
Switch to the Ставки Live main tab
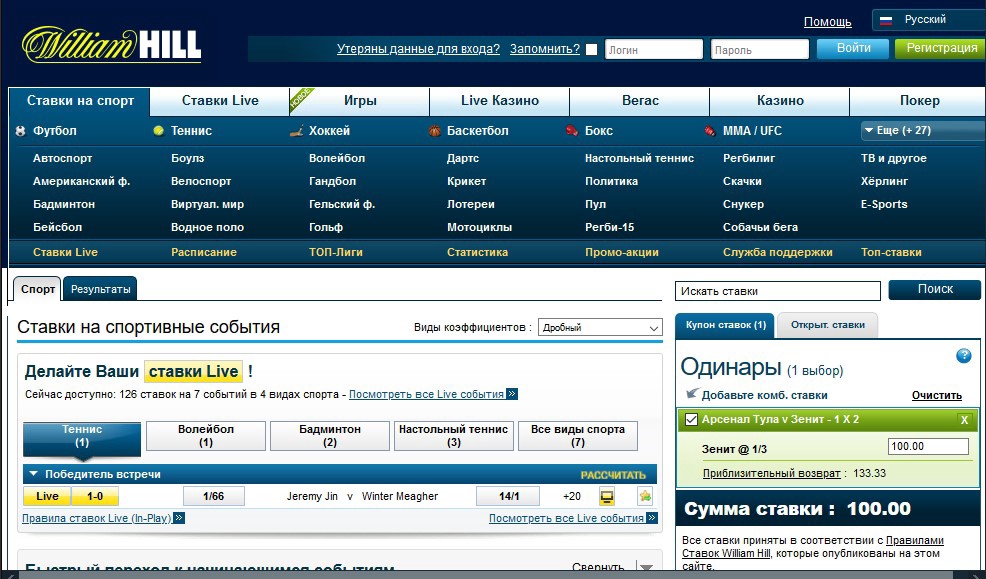pyautogui.click(x=220, y=101)
